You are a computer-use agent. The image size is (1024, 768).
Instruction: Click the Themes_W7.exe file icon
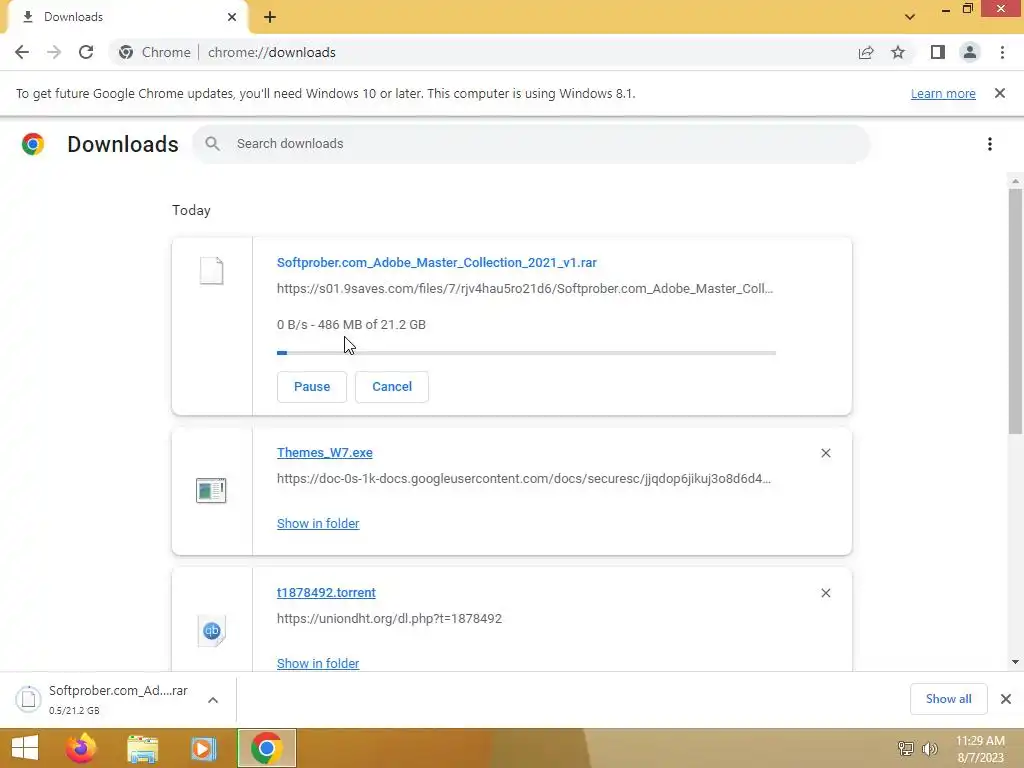[x=211, y=490]
